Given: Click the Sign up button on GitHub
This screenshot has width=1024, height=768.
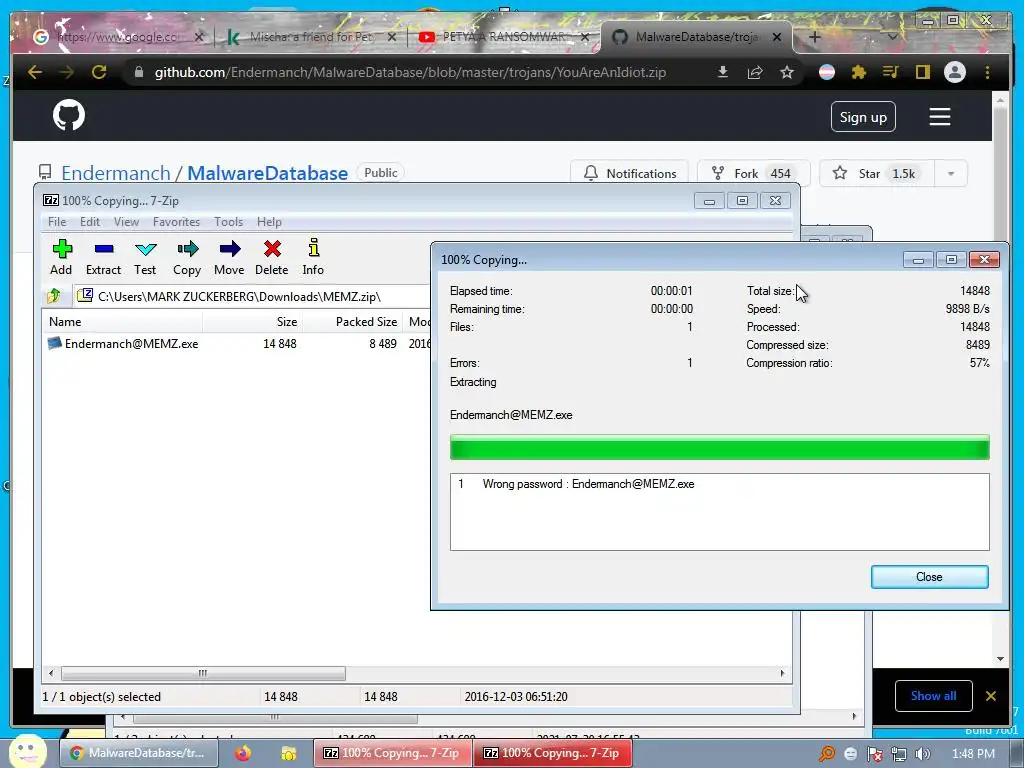Looking at the screenshot, I should coord(863,117).
